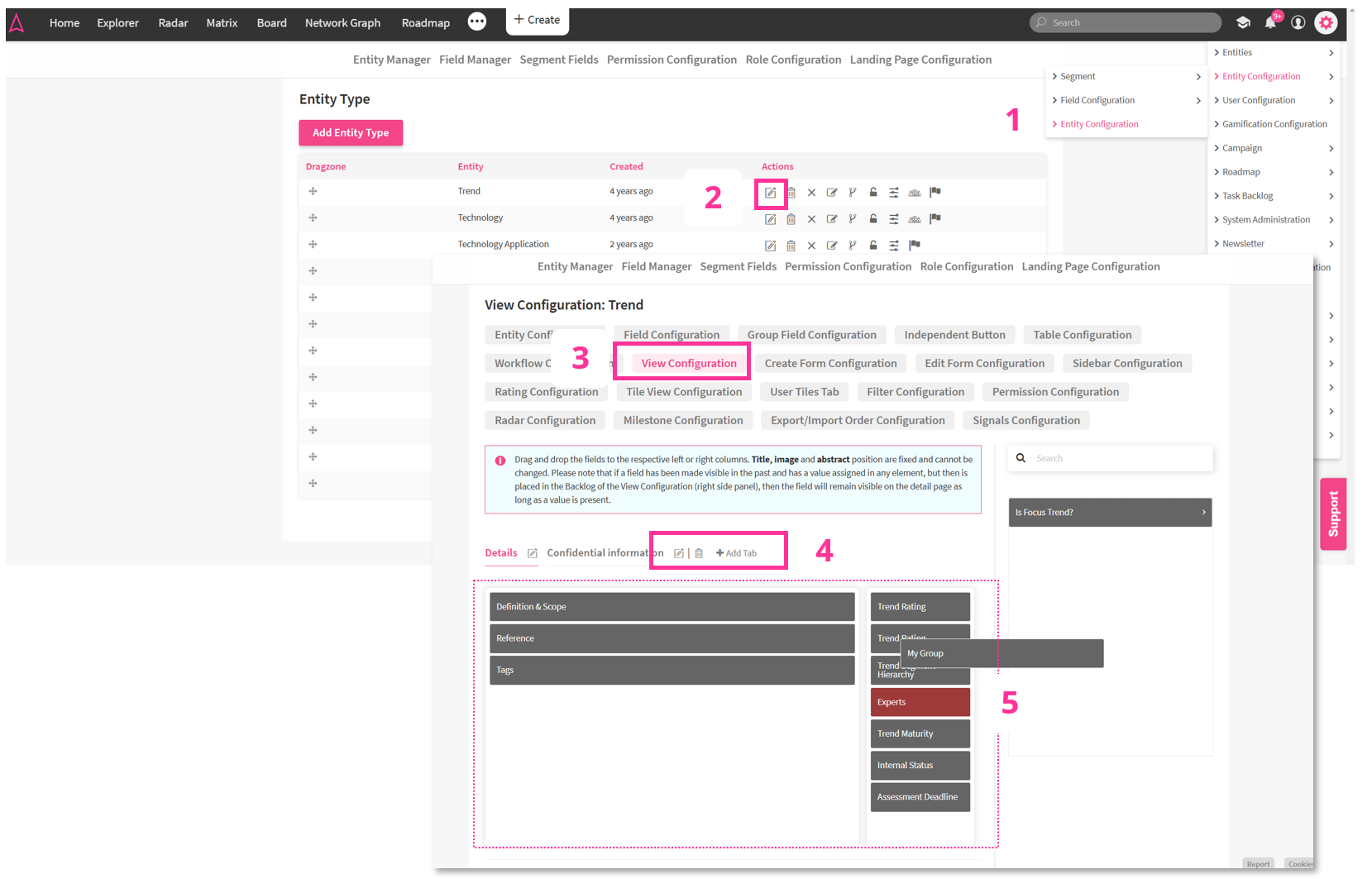Image resolution: width=1372 pixels, height=879 pixels.
Task: Open the pink settings gear menu
Action: (x=1326, y=22)
